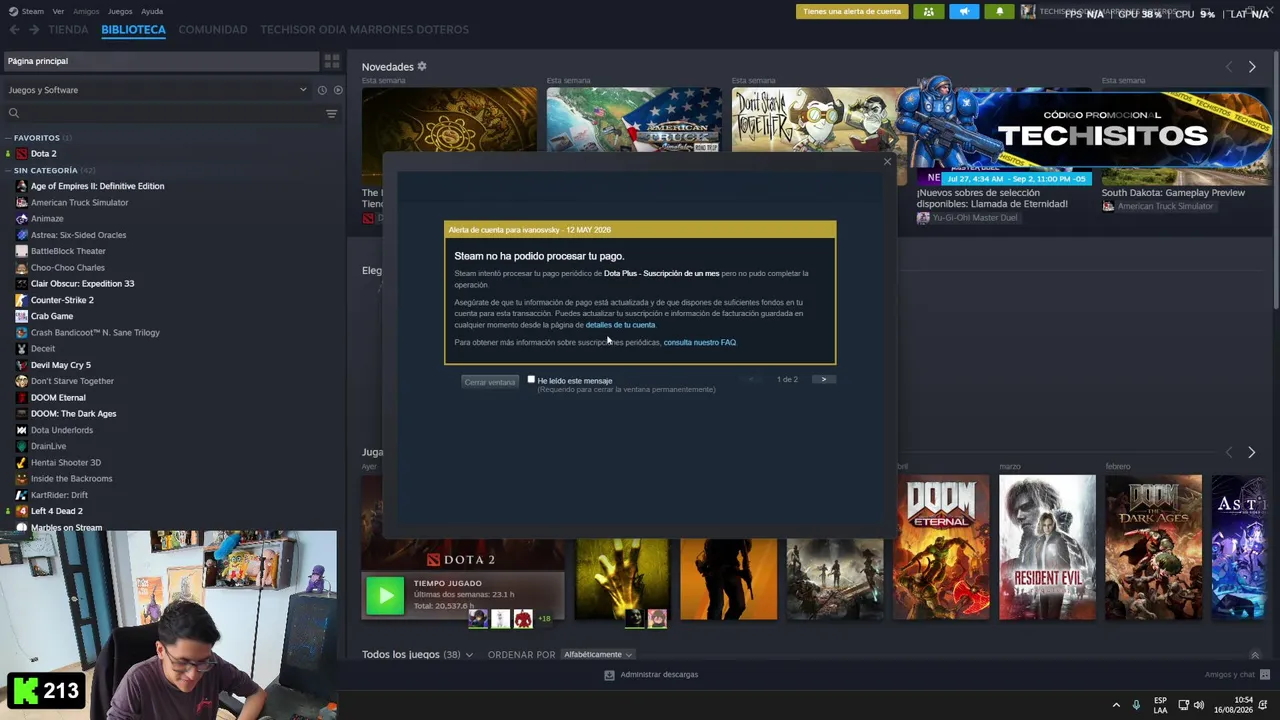Go to the TIENDA tab
Image resolution: width=1280 pixels, height=720 pixels.
click(68, 30)
